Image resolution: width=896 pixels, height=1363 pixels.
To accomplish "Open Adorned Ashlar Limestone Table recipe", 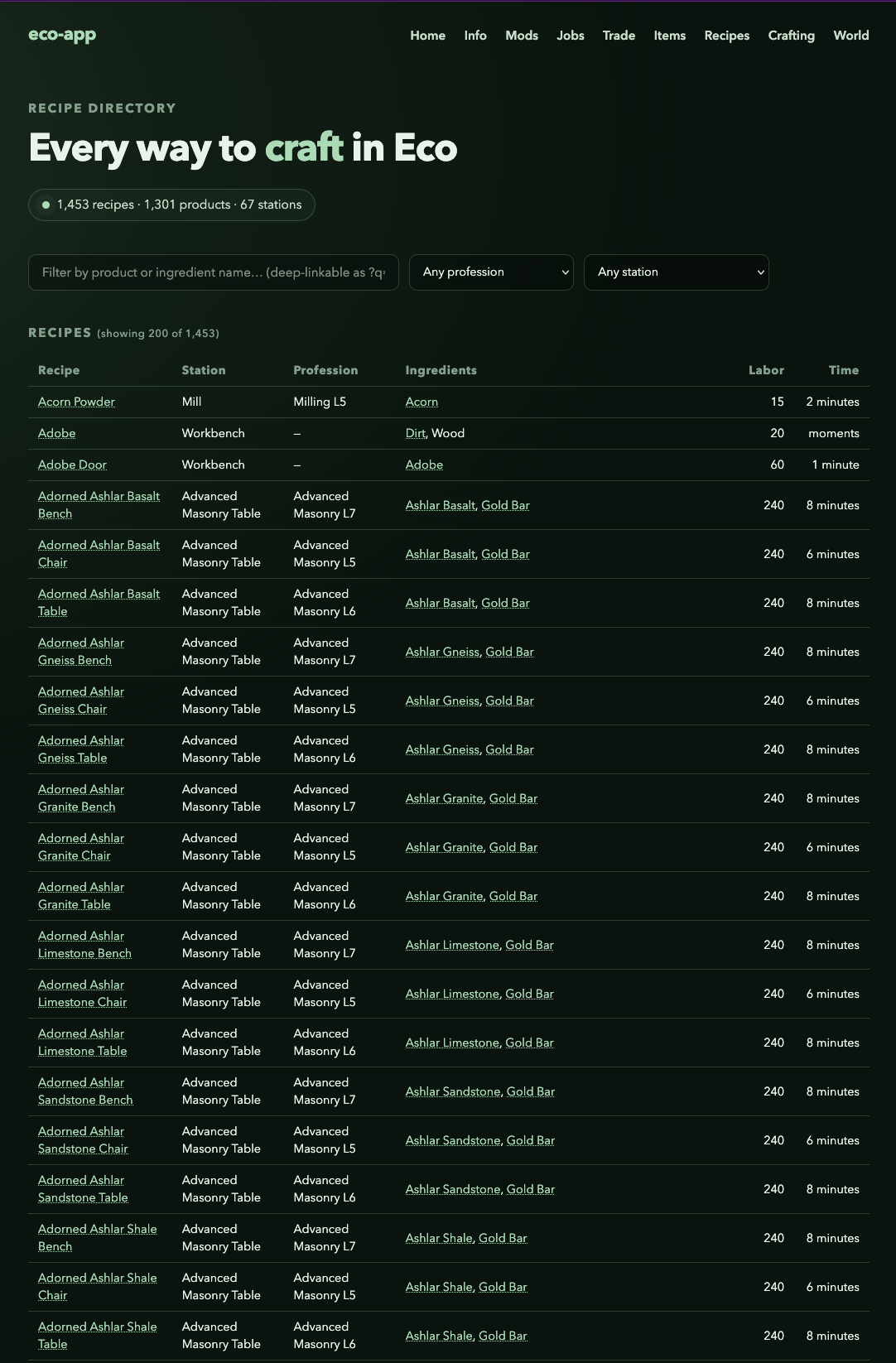I will point(82,1043).
